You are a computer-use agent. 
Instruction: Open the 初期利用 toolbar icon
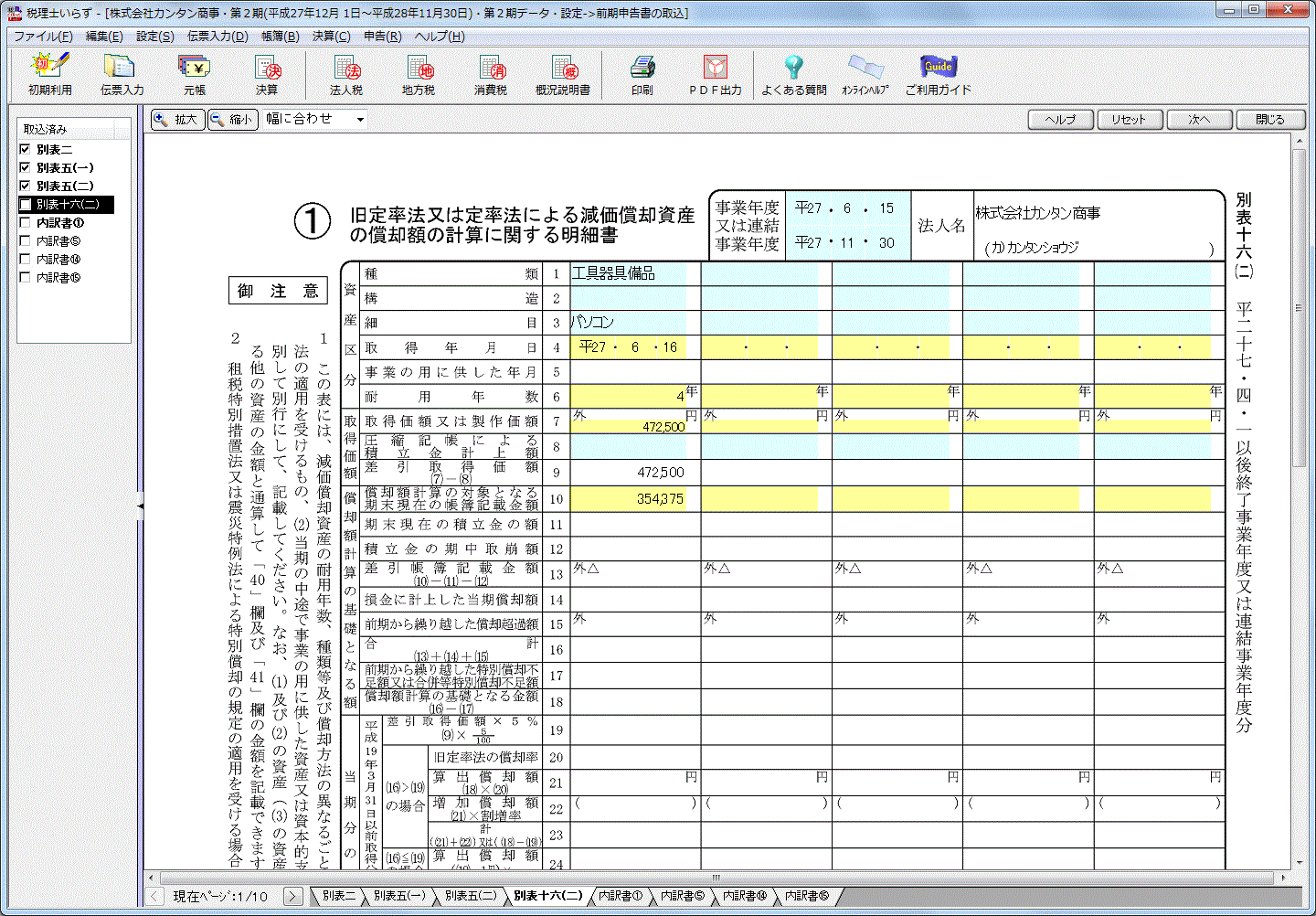49,73
